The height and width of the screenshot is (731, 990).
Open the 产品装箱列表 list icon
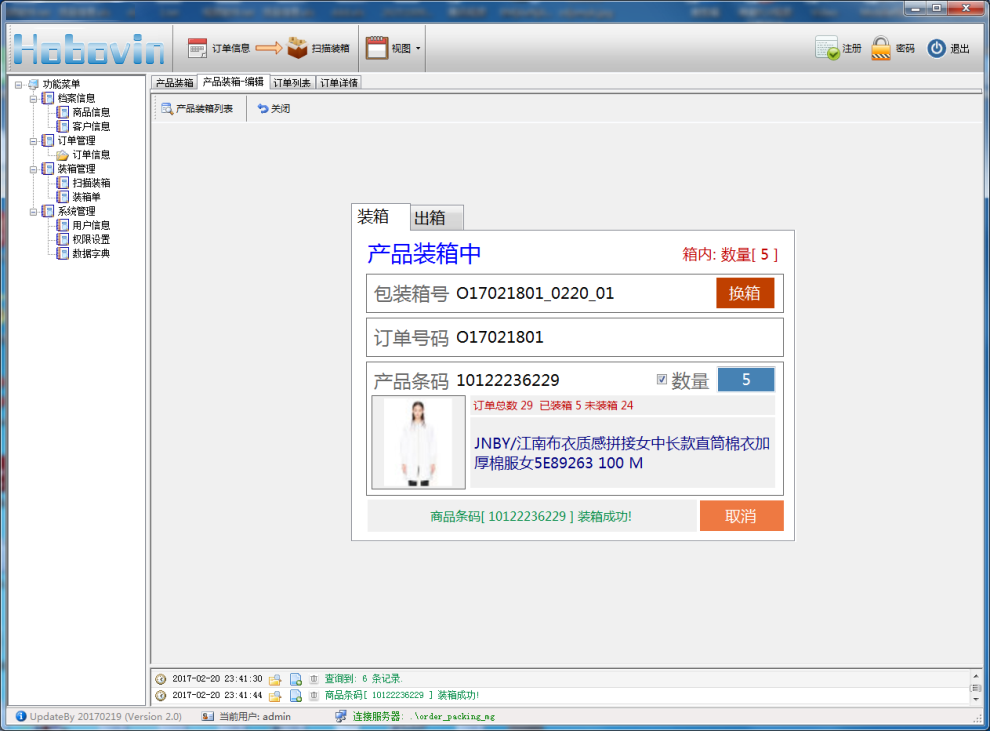point(167,109)
